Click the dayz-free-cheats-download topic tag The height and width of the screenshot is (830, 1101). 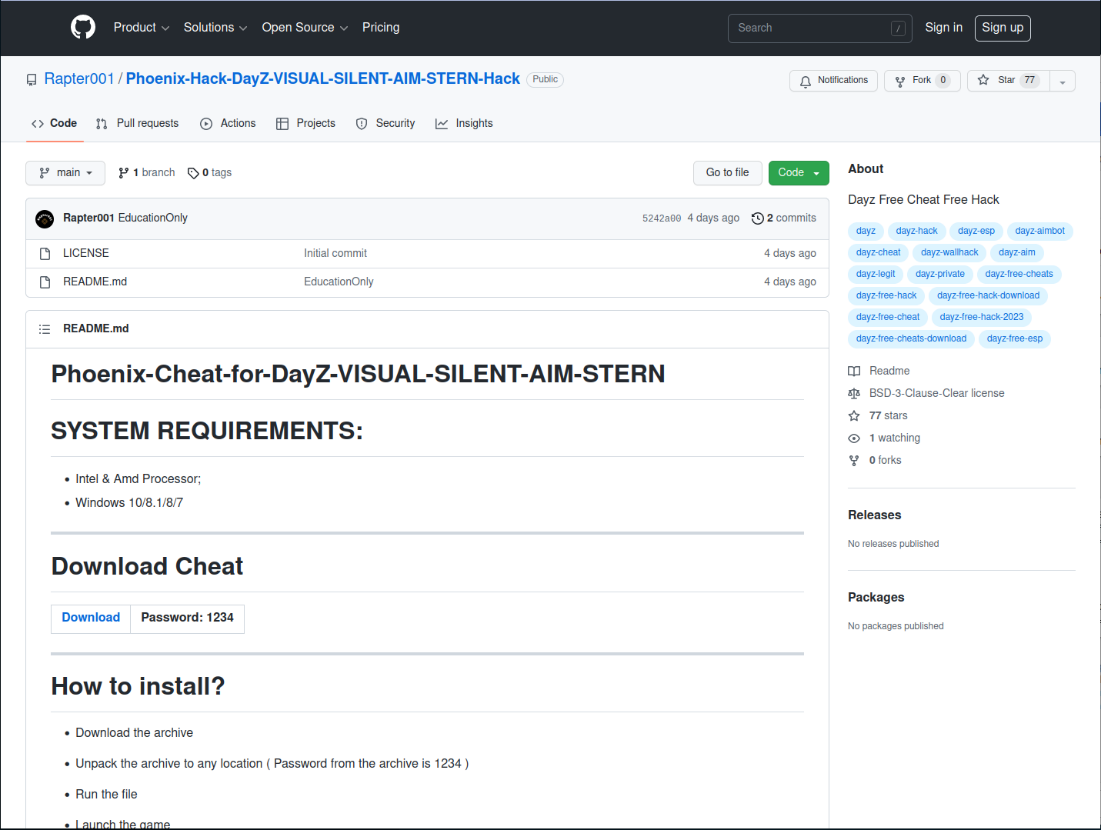pyautogui.click(x=911, y=338)
